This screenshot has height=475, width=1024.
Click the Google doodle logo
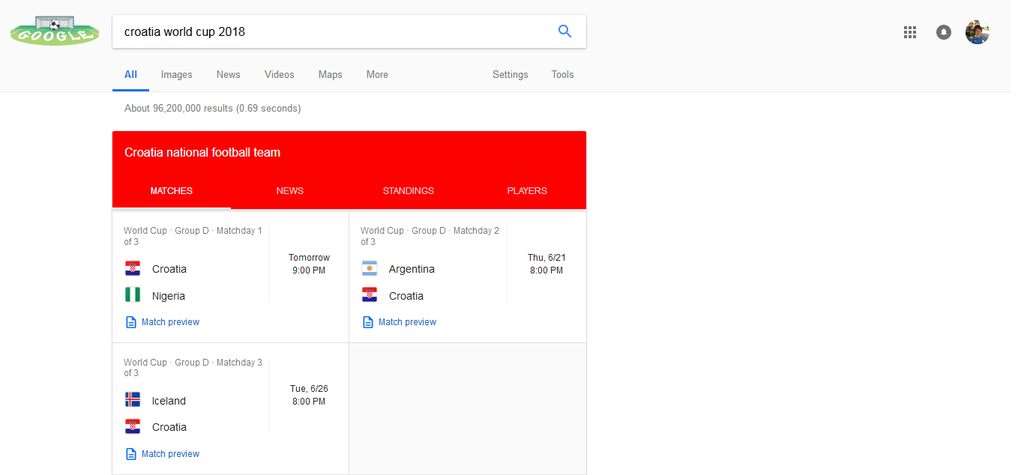54,31
